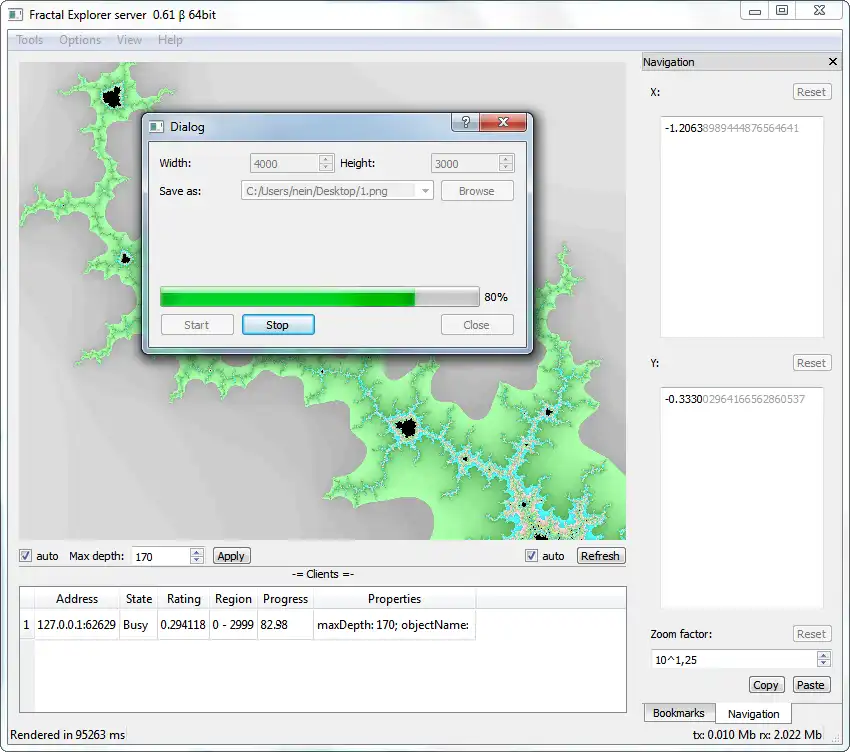Click rating value 0.294118
This screenshot has width=850, height=752.
point(183,625)
